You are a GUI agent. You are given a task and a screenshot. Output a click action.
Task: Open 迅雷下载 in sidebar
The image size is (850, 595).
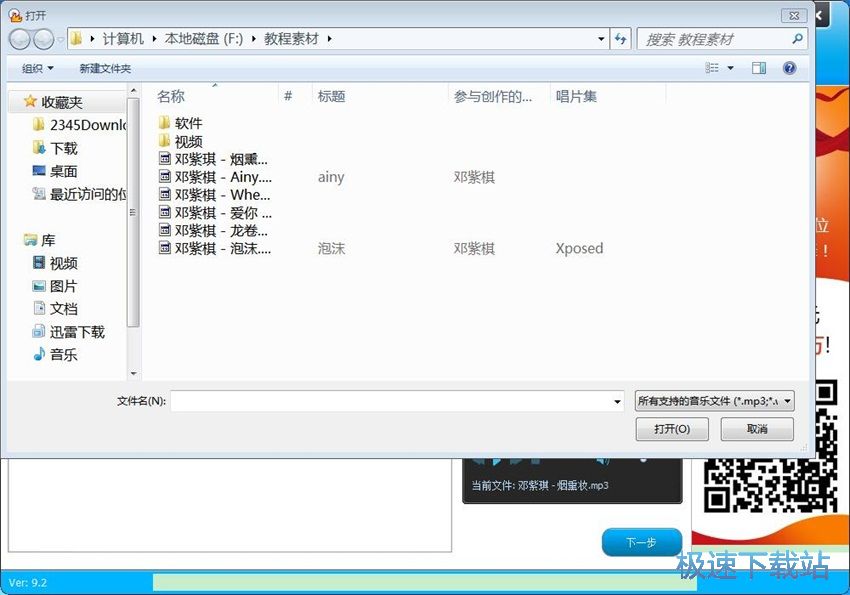click(68, 332)
